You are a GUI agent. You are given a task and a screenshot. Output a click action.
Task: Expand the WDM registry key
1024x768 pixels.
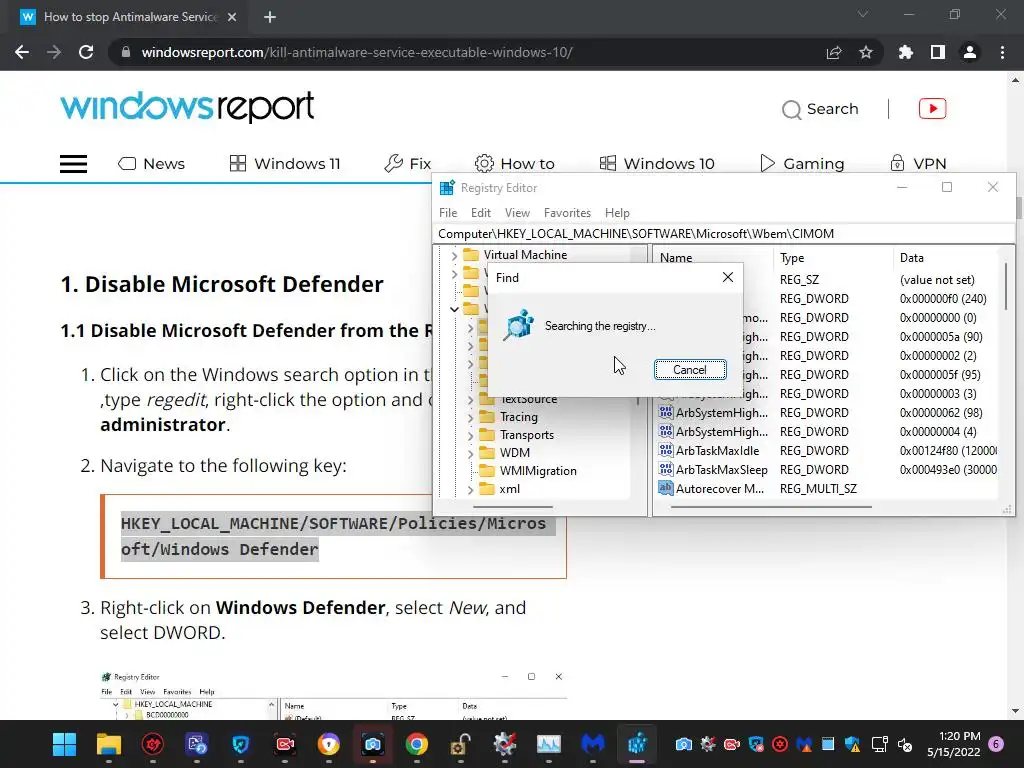(470, 453)
